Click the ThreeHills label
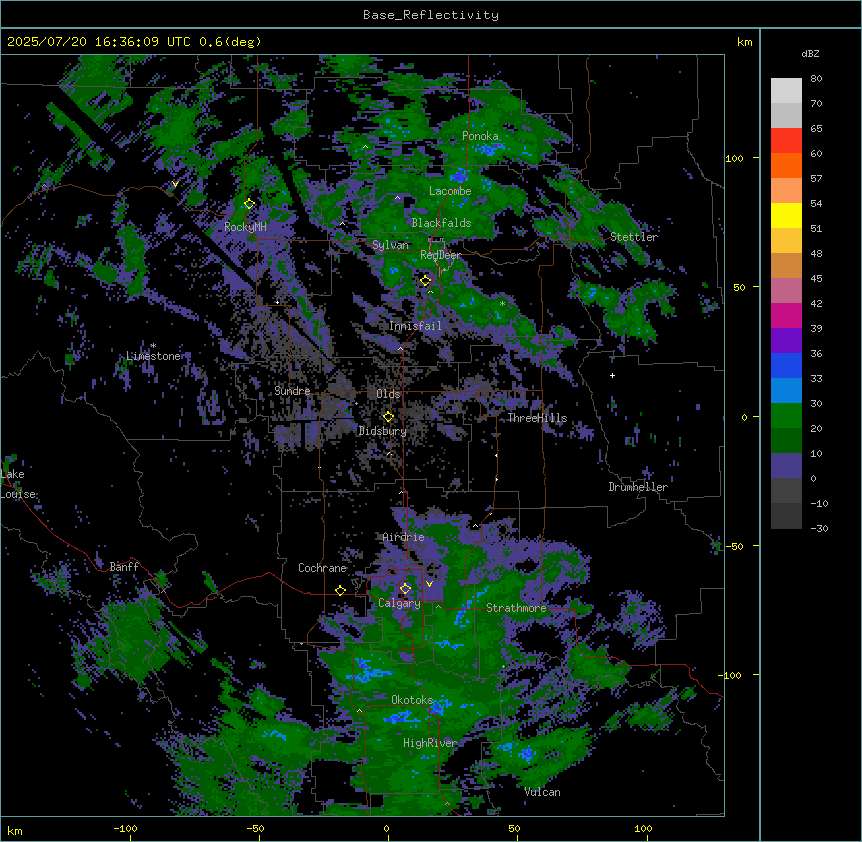Image resolution: width=862 pixels, height=842 pixels. point(537,418)
